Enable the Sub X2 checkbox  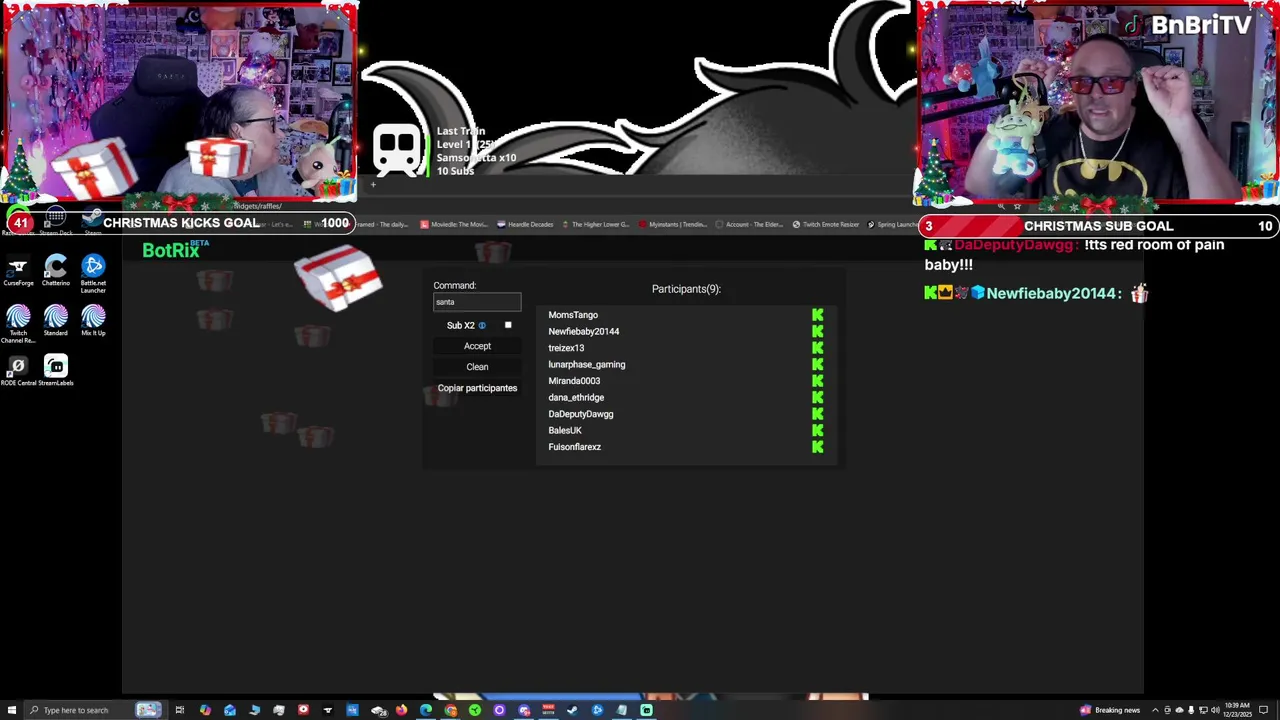[508, 325]
